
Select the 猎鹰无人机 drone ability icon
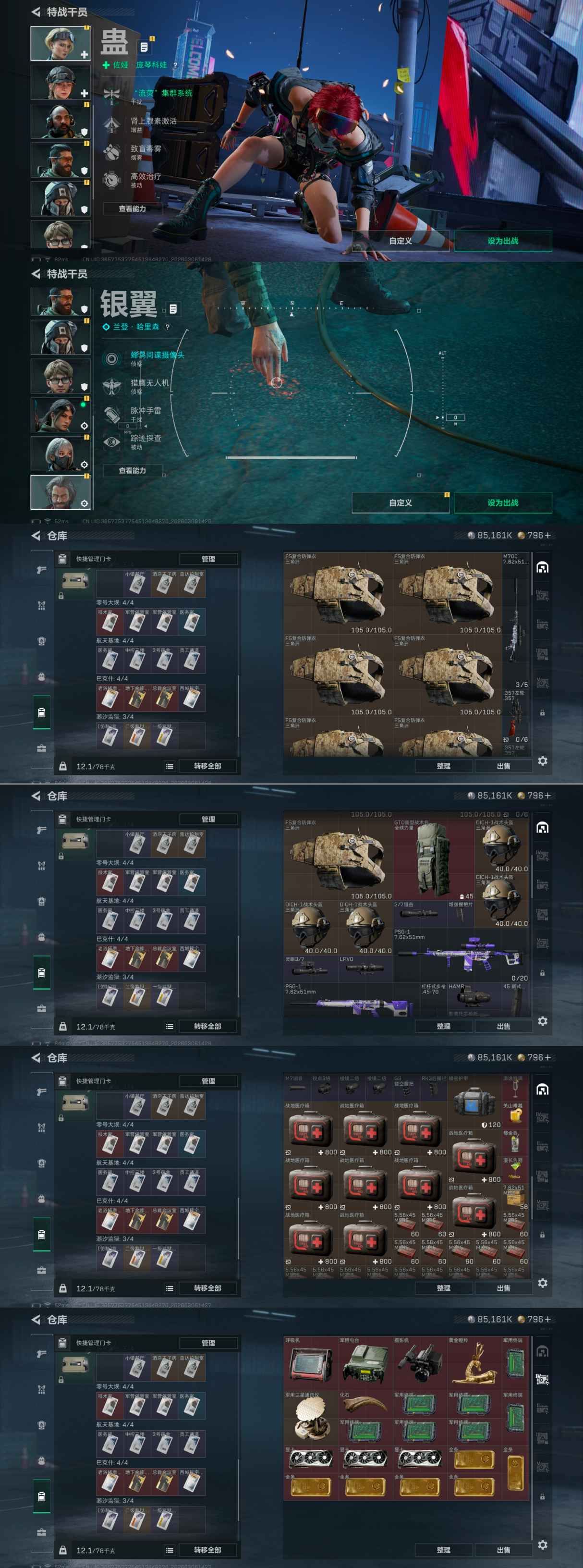[x=111, y=387]
